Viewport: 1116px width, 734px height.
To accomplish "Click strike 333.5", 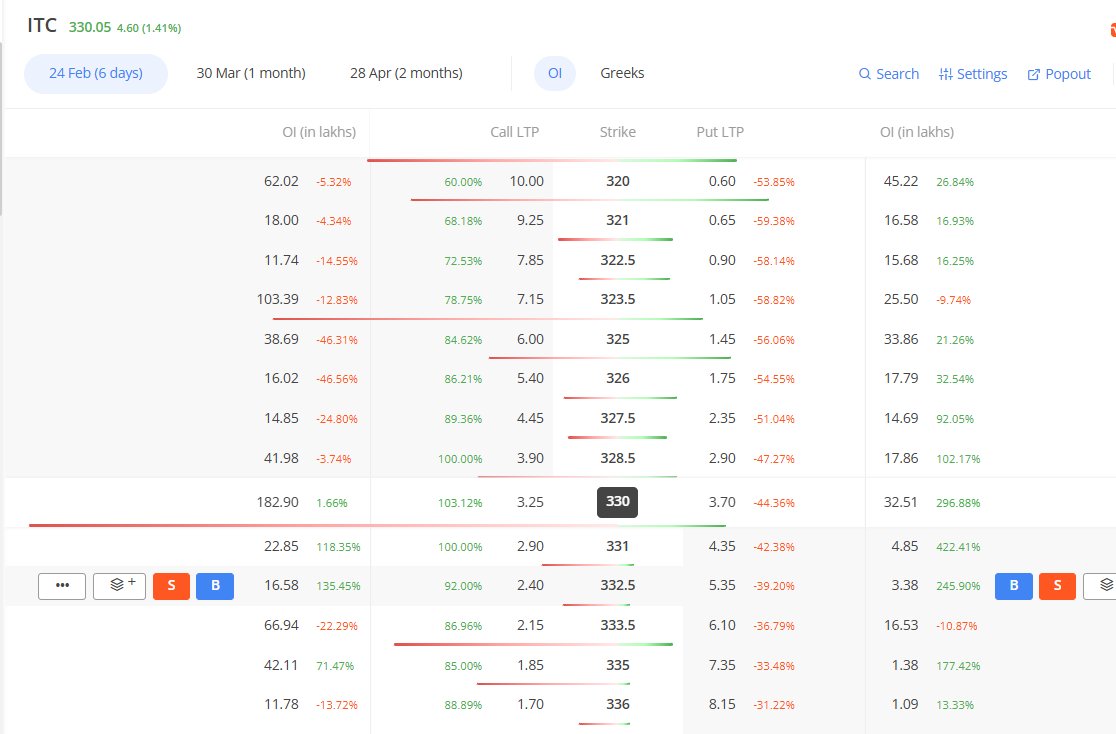I will pyautogui.click(x=618, y=626).
